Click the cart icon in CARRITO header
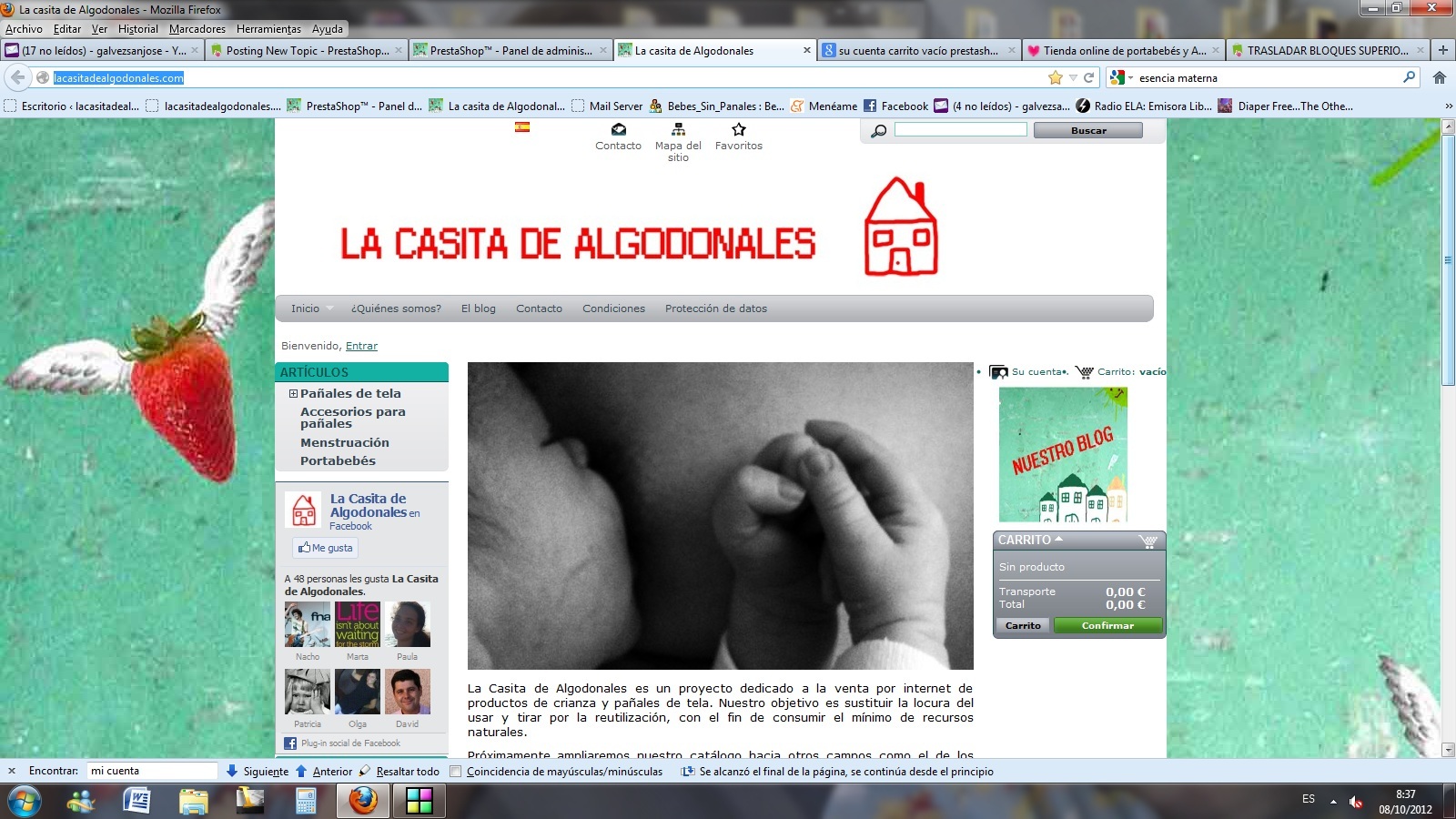 [1148, 541]
